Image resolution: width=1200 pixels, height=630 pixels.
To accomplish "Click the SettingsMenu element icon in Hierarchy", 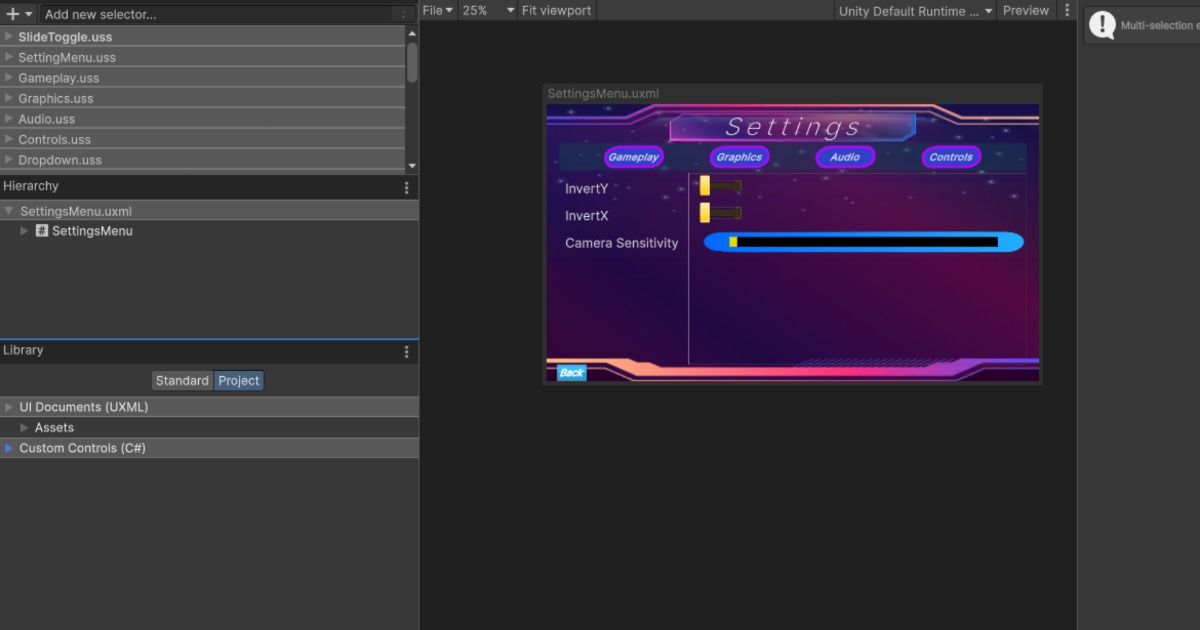I will click(41, 230).
